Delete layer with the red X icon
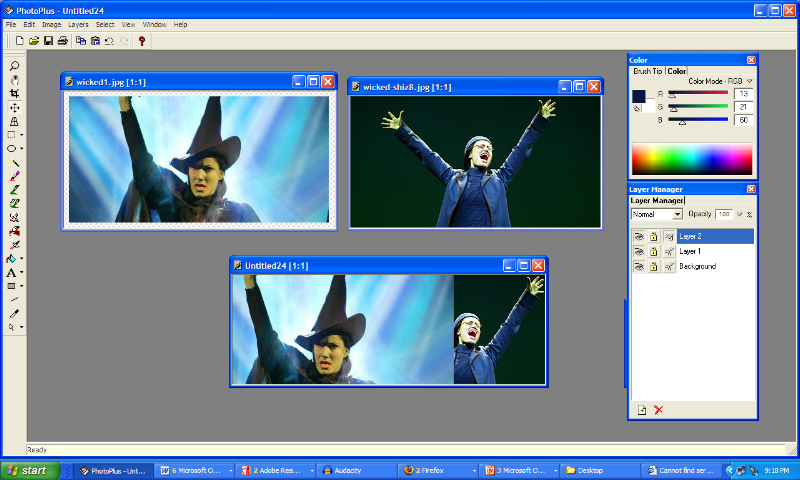This screenshot has width=800, height=480. click(x=659, y=410)
